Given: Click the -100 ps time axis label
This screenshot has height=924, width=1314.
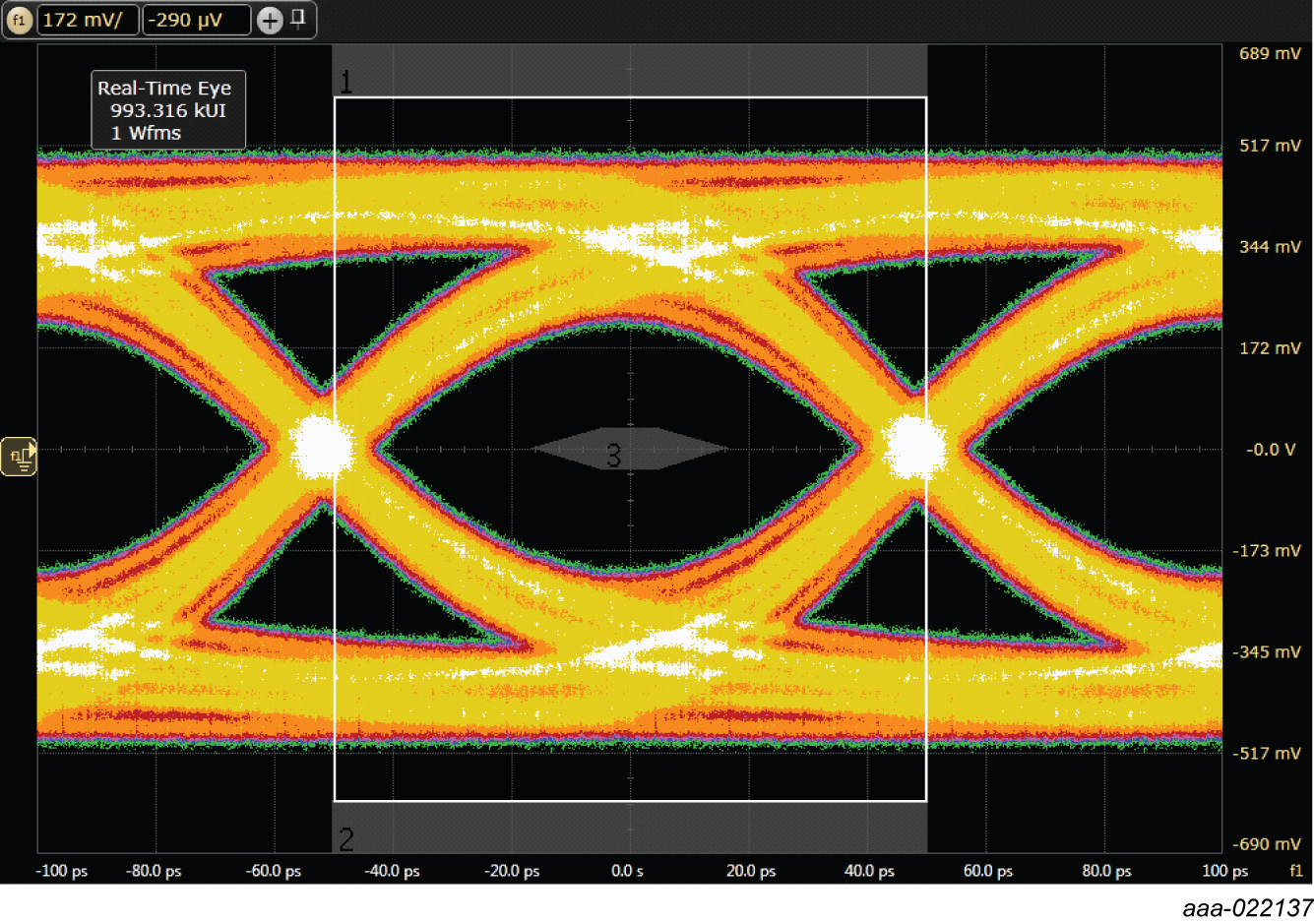Looking at the screenshot, I should coord(62,871).
